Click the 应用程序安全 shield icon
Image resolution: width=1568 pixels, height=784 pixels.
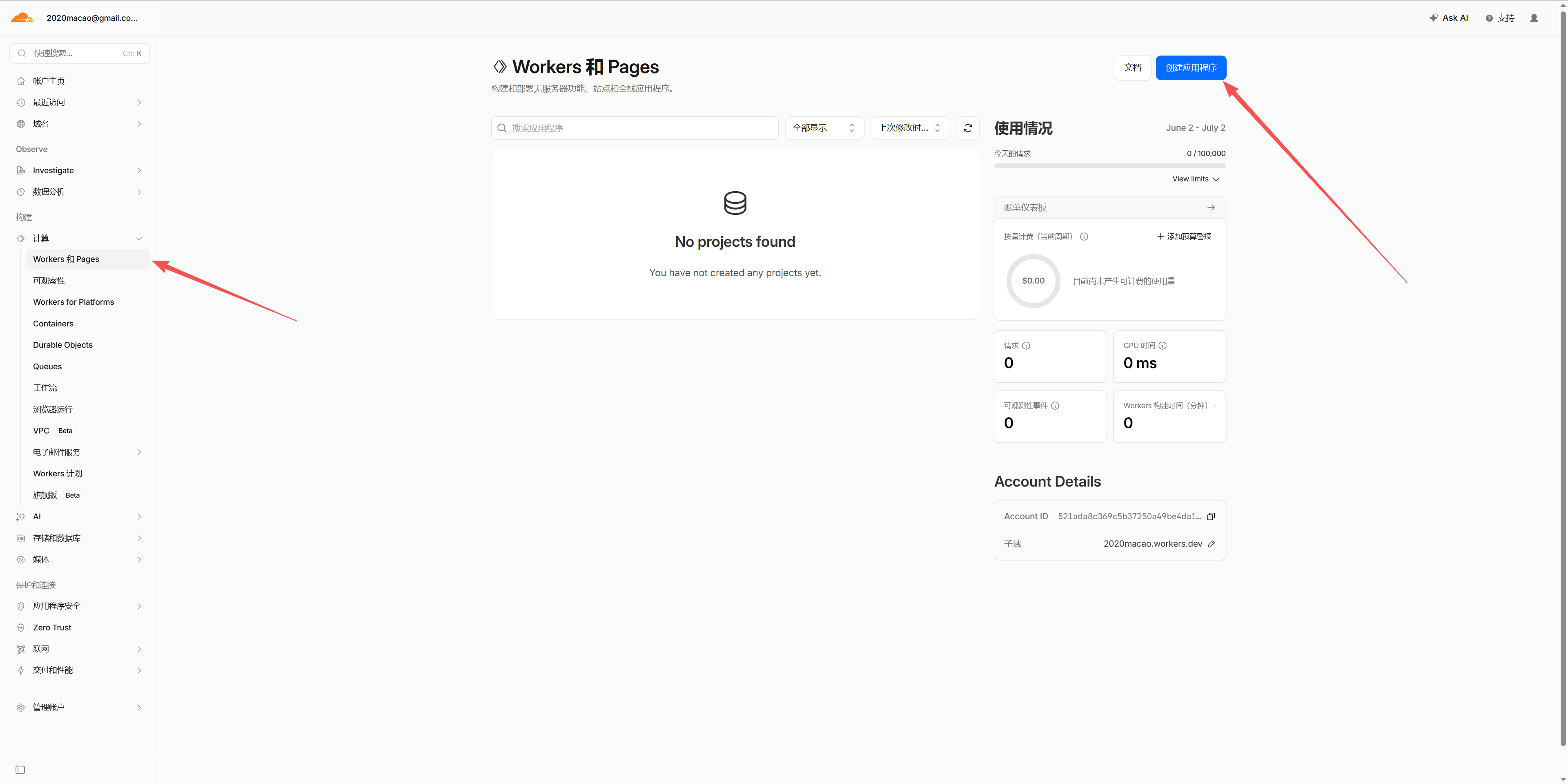[x=21, y=606]
